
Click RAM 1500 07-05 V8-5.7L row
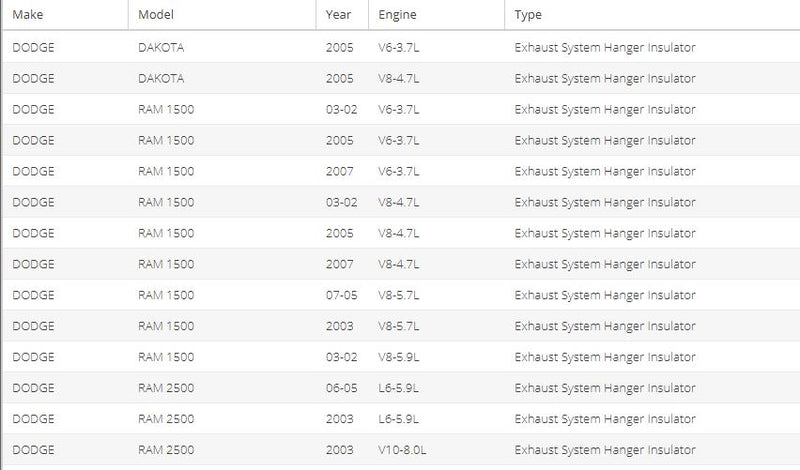[x=401, y=295]
